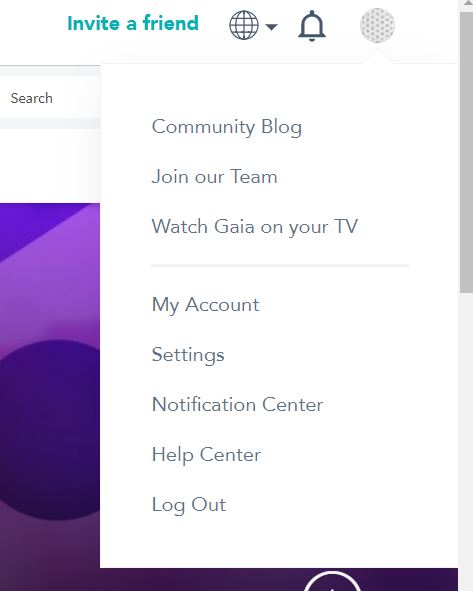Viewport: 473px width, 591px height.
Task: Open the notifications bell icon
Action: (x=312, y=26)
